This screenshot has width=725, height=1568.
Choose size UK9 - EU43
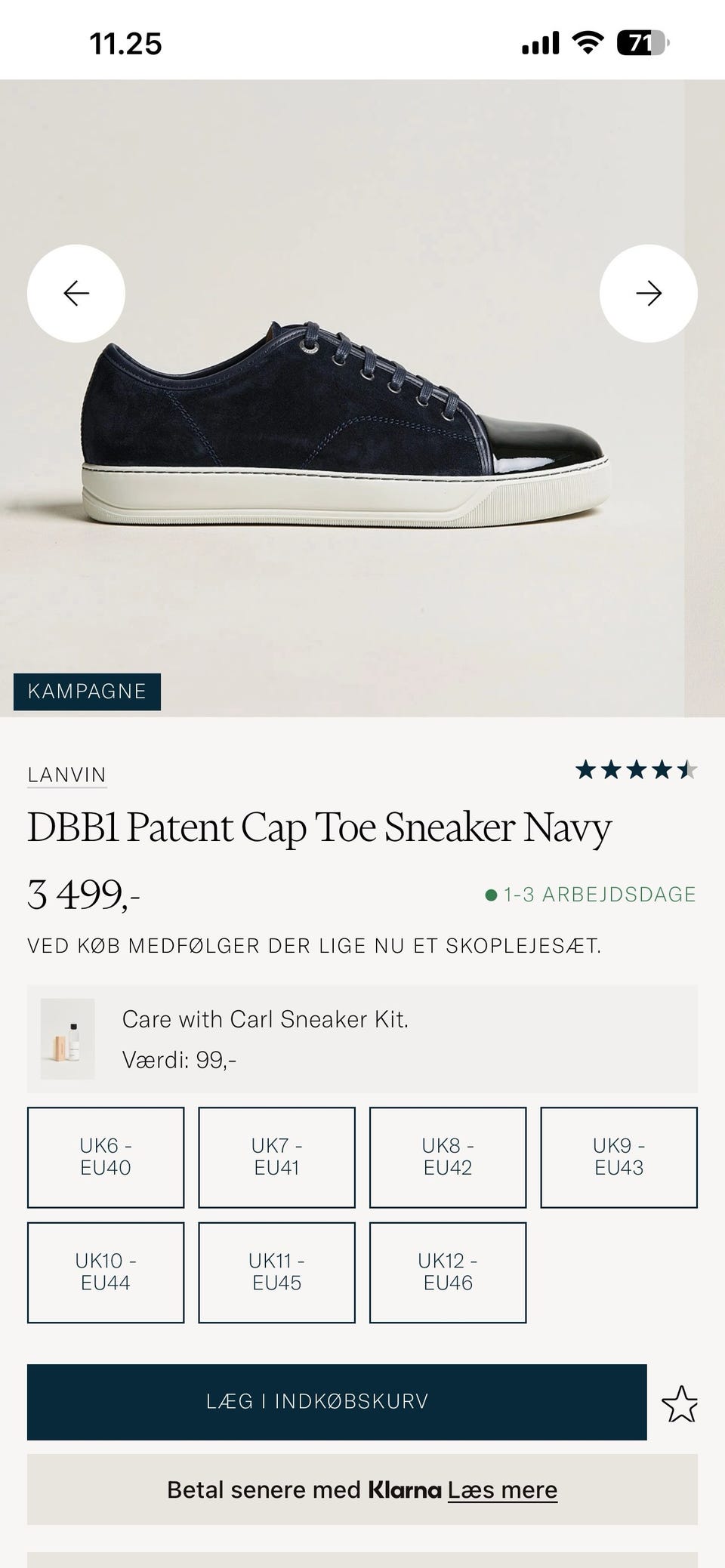click(x=619, y=1157)
